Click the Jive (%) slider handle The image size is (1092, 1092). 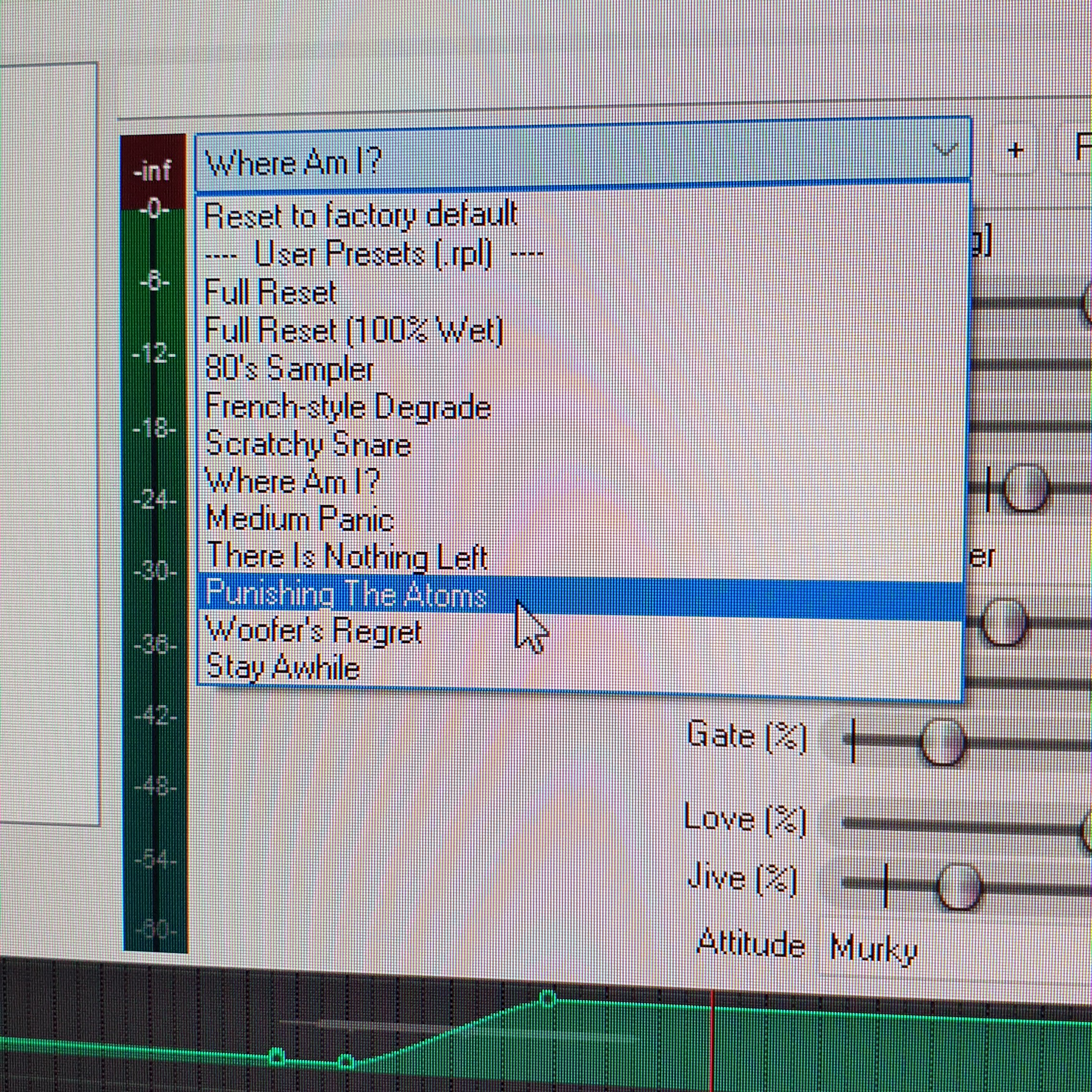click(959, 886)
